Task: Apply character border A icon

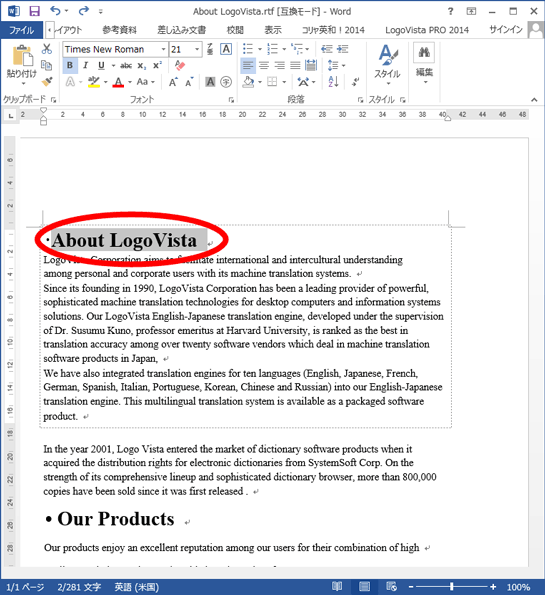Action: click(226, 49)
